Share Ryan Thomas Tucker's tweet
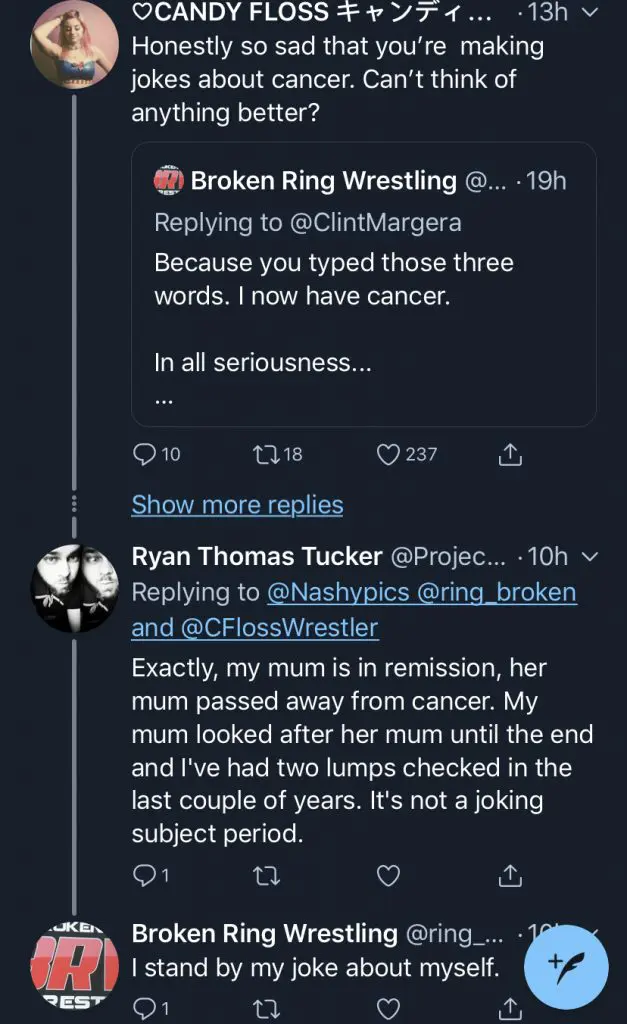Screen dimensions: 627x1024 [510, 876]
